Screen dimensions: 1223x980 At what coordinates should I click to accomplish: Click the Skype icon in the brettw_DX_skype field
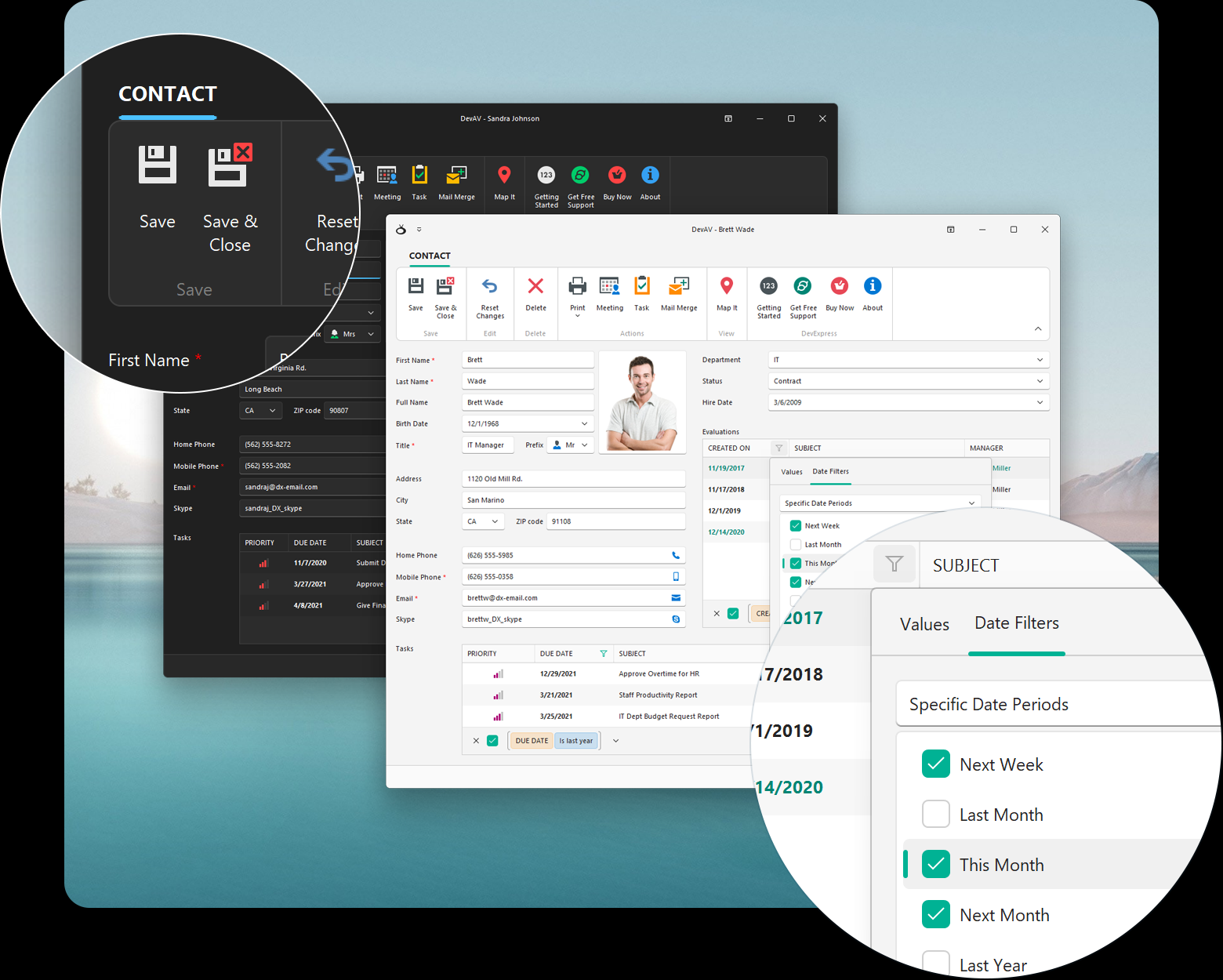coord(676,619)
